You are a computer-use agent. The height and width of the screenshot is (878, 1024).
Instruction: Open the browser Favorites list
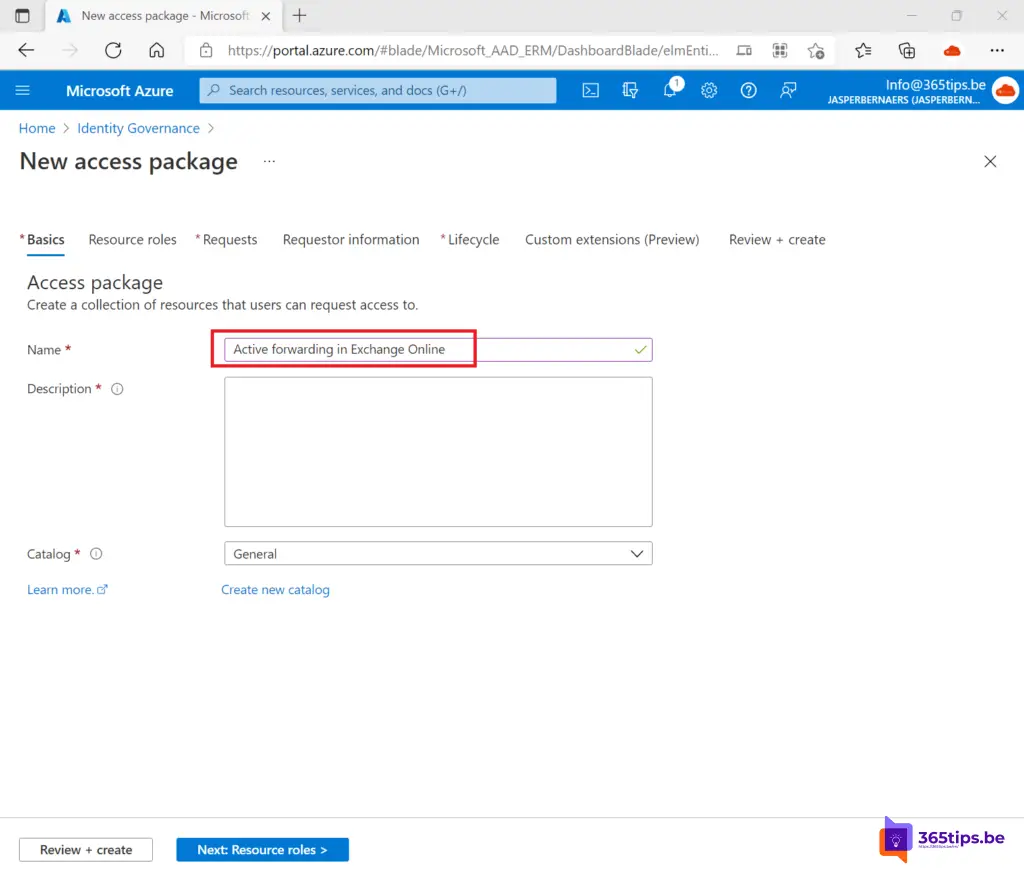point(863,50)
